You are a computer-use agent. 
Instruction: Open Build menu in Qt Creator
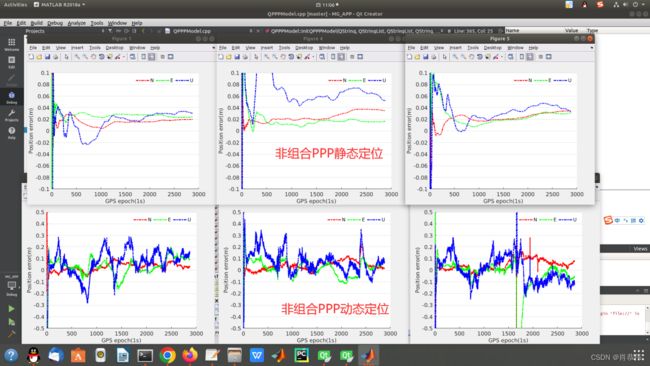(36, 23)
